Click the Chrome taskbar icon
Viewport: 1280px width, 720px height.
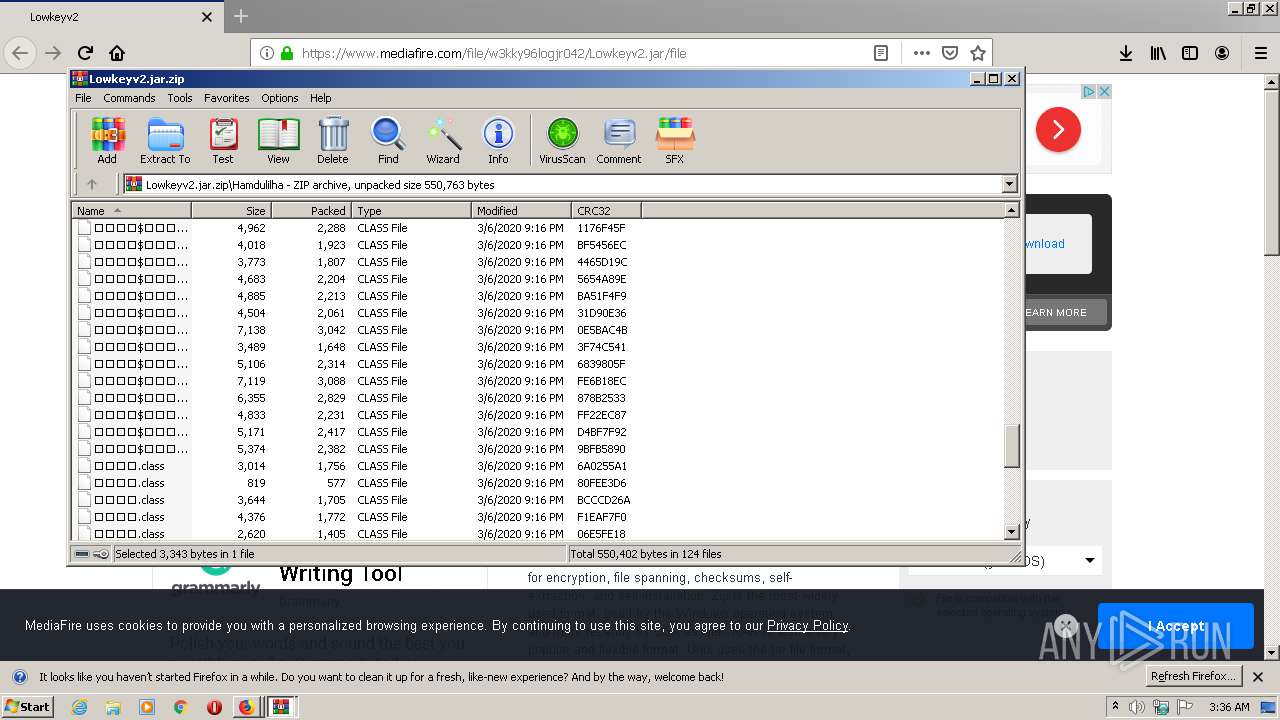tap(180, 707)
